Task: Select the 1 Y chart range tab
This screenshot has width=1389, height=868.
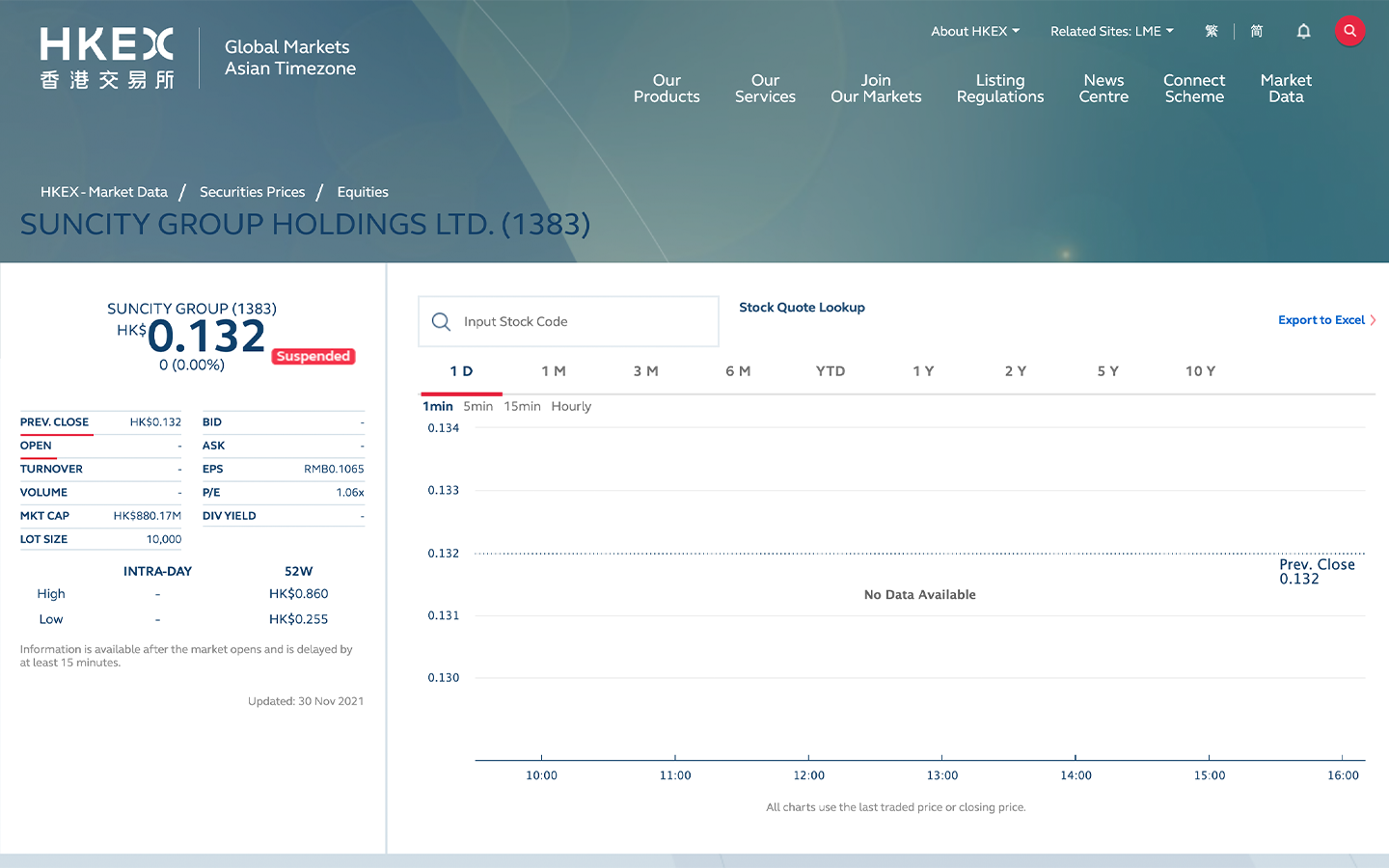Action: (923, 371)
